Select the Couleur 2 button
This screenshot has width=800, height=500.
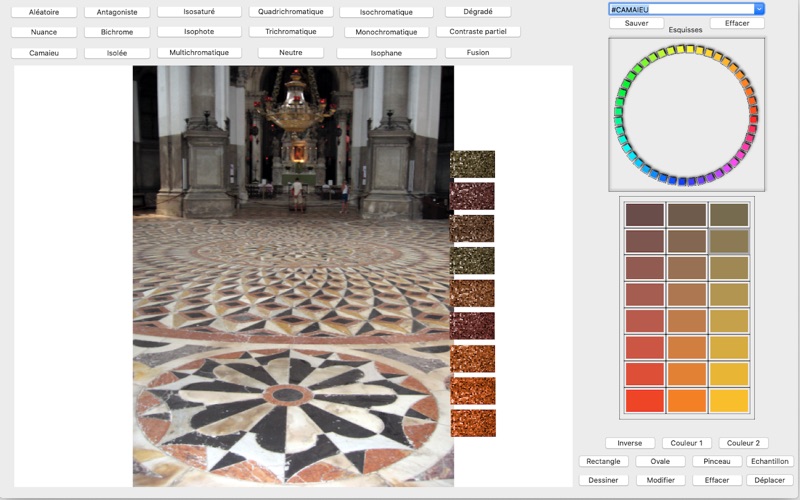743,443
